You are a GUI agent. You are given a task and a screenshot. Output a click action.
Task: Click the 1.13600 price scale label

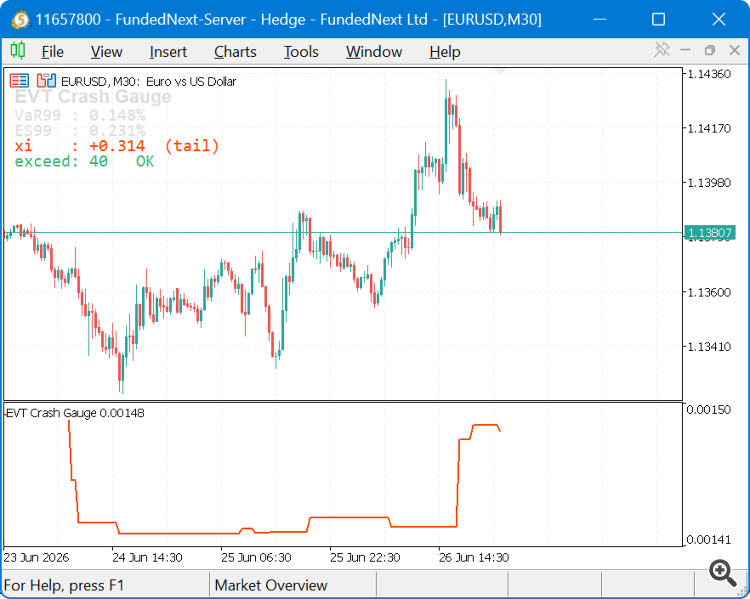click(x=709, y=292)
